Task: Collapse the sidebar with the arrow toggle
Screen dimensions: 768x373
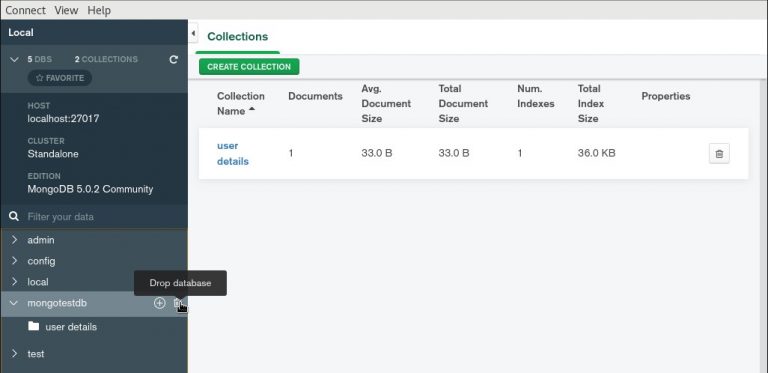Action: 193,33
